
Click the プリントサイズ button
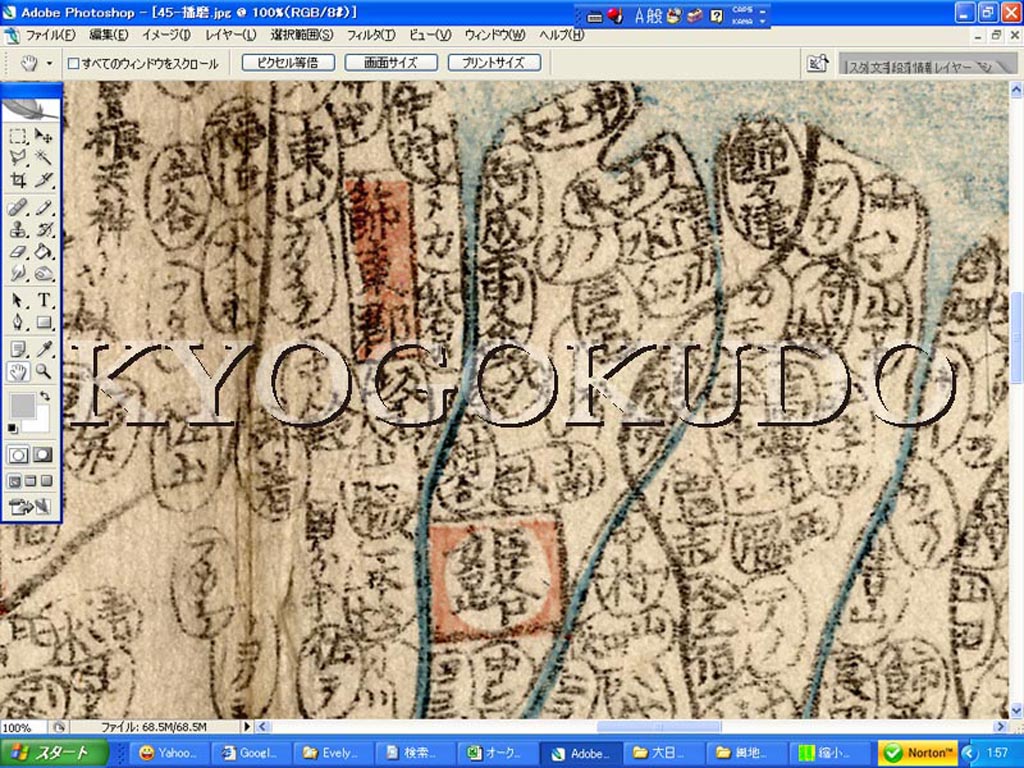click(x=494, y=63)
